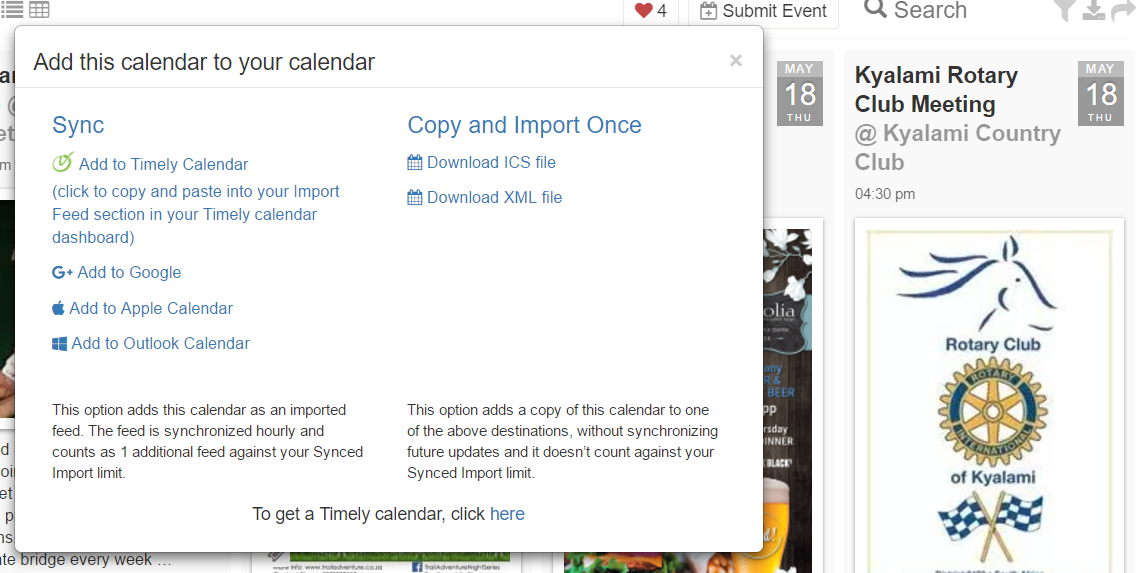Click the Timely Calendar logo icon

coord(63,162)
